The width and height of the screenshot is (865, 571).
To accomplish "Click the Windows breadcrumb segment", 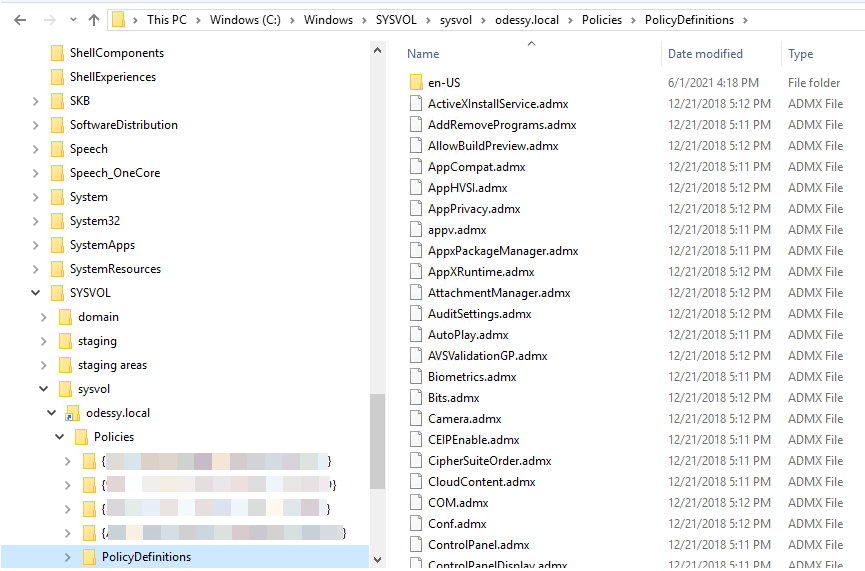I will pos(328,20).
